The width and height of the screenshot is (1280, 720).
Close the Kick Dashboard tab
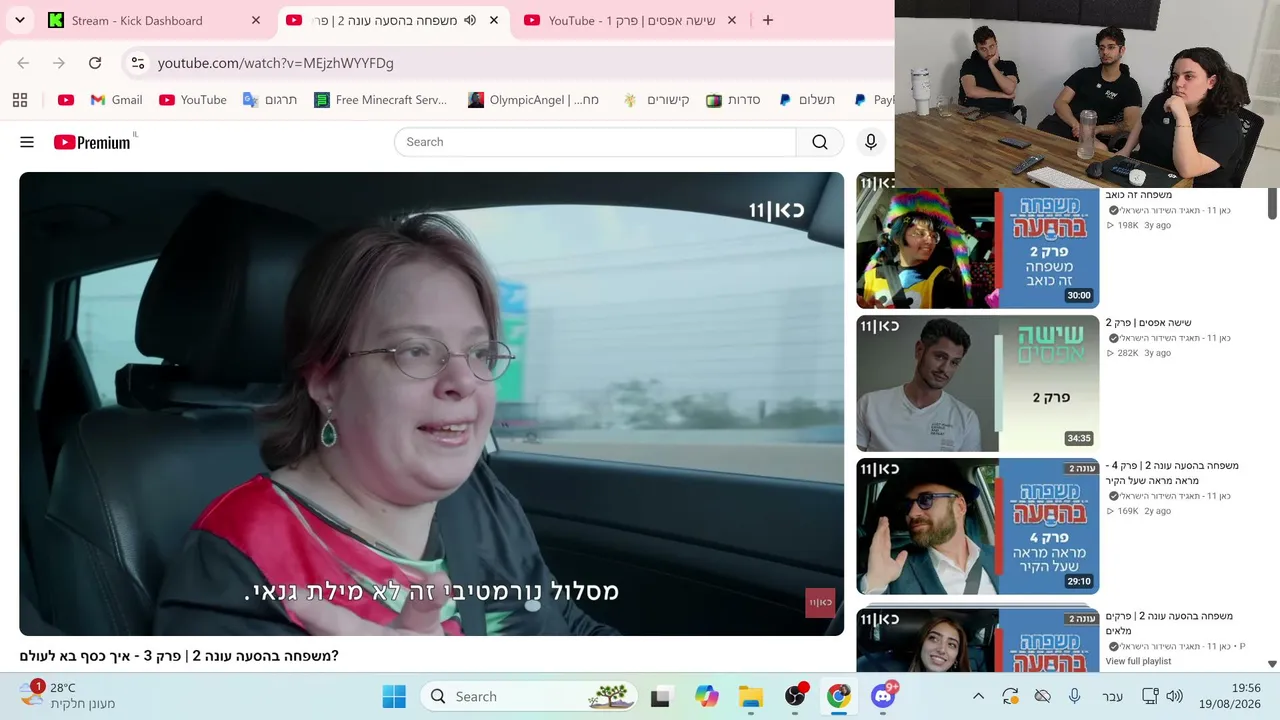pyautogui.click(x=256, y=20)
